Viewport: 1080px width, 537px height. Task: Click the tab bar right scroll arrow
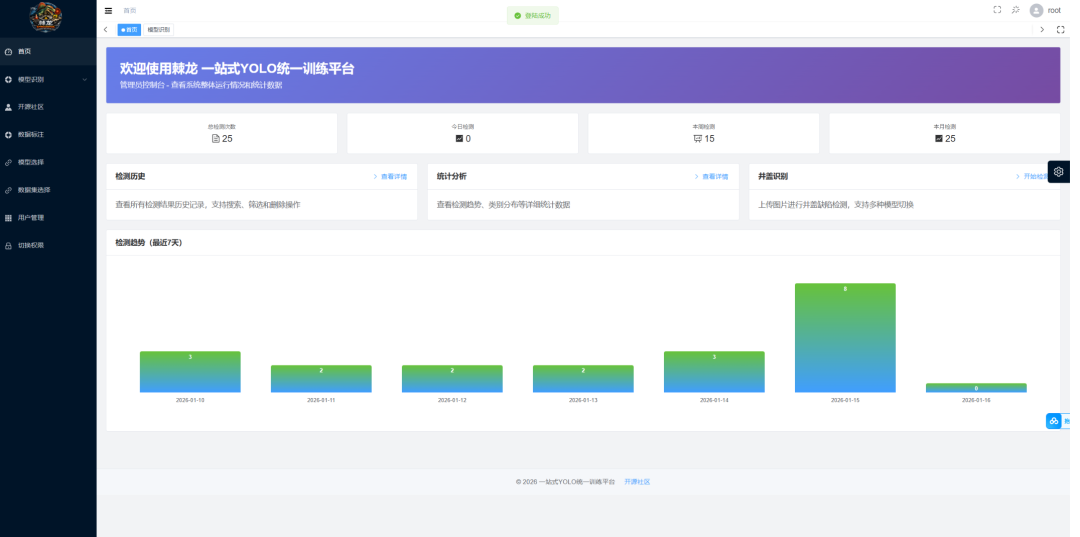[1042, 30]
